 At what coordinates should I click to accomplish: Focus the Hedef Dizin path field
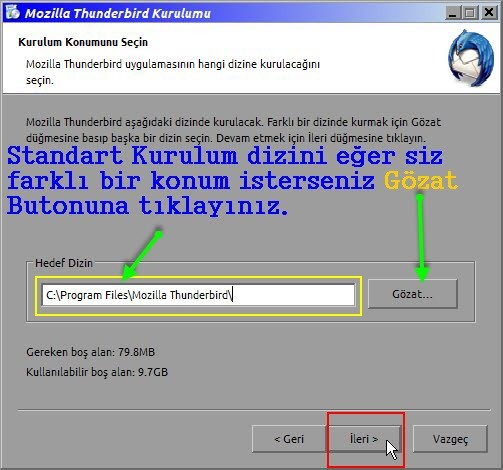(x=198, y=295)
